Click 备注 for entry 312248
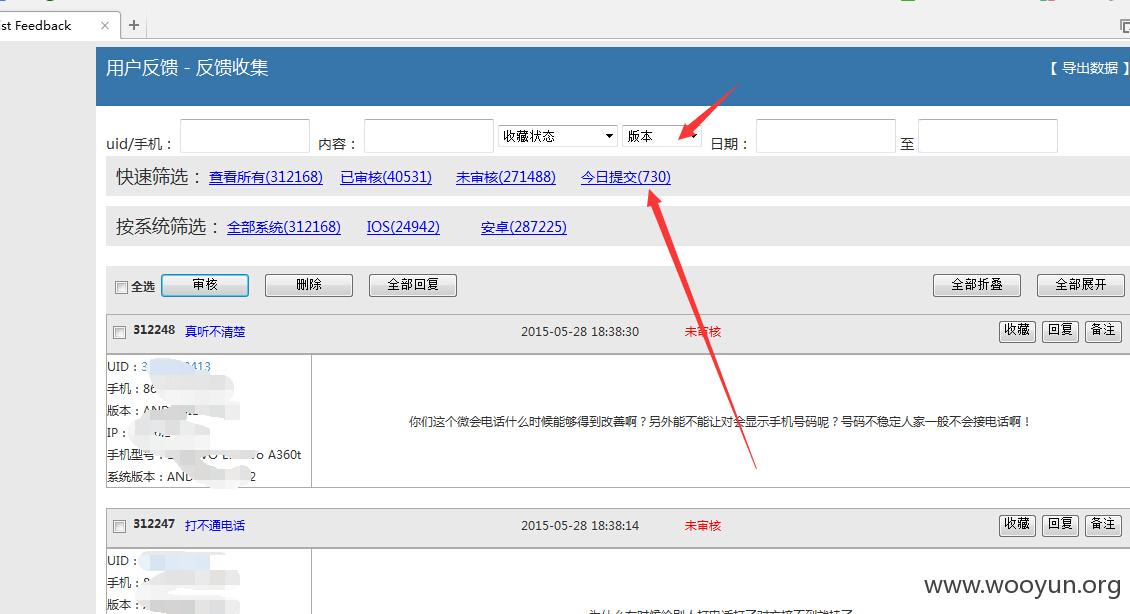This screenshot has width=1130, height=614. point(1103,330)
